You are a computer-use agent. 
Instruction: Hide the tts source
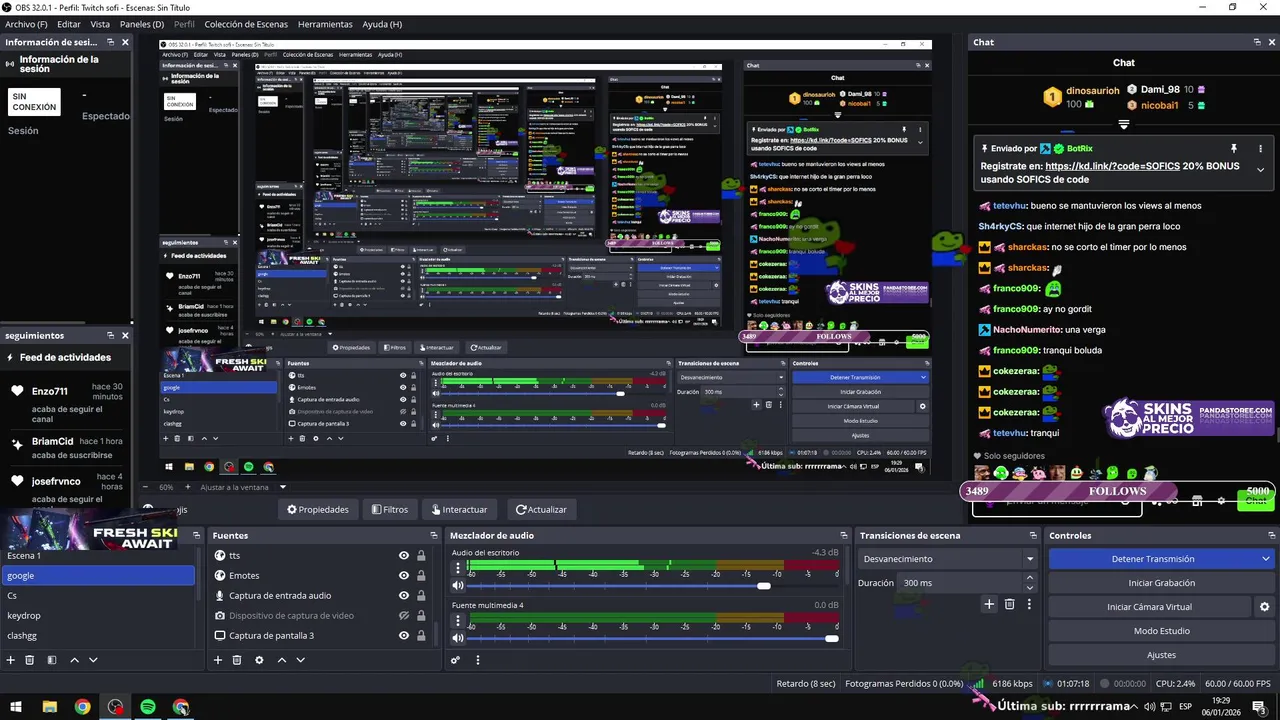[404, 555]
